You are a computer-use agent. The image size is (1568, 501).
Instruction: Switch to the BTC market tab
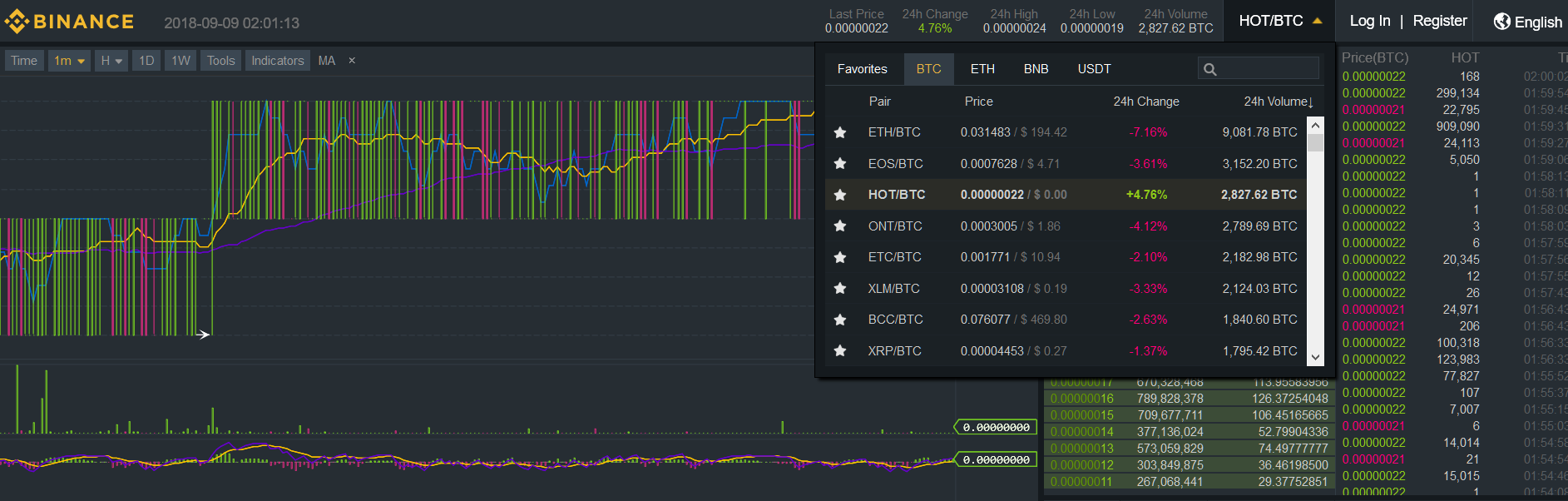click(x=928, y=69)
